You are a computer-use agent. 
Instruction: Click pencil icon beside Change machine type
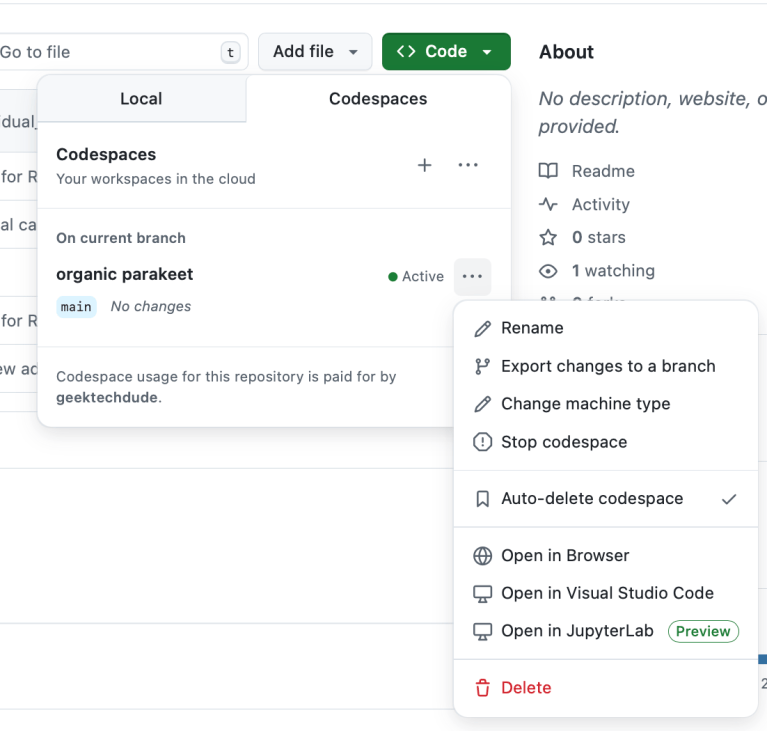pos(482,404)
